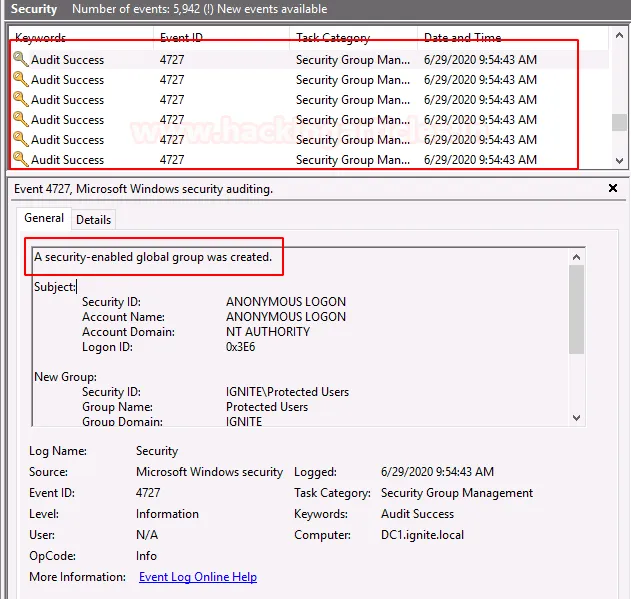The width and height of the screenshot is (631, 599).
Task: Click the 'security-enabled global group was created' text
Action: [x=153, y=257]
